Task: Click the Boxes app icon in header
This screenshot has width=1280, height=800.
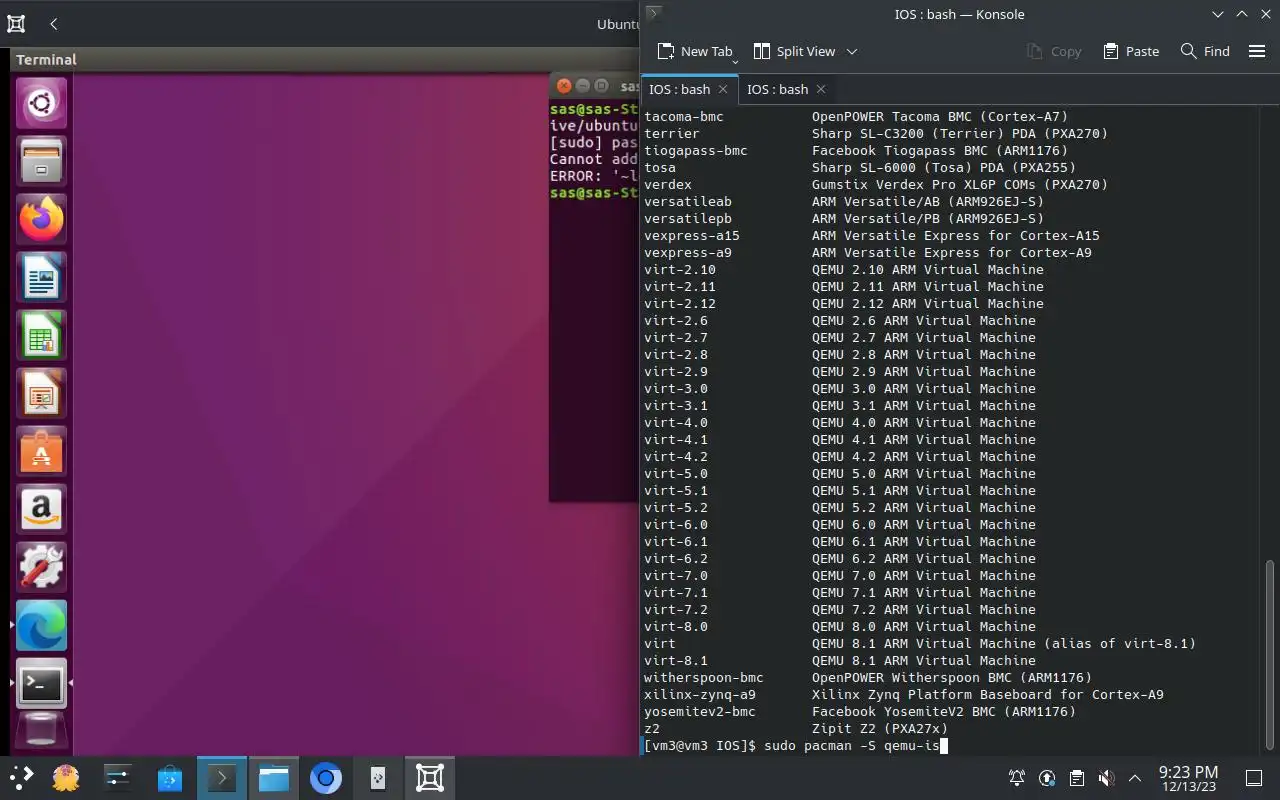Action: click(x=16, y=23)
